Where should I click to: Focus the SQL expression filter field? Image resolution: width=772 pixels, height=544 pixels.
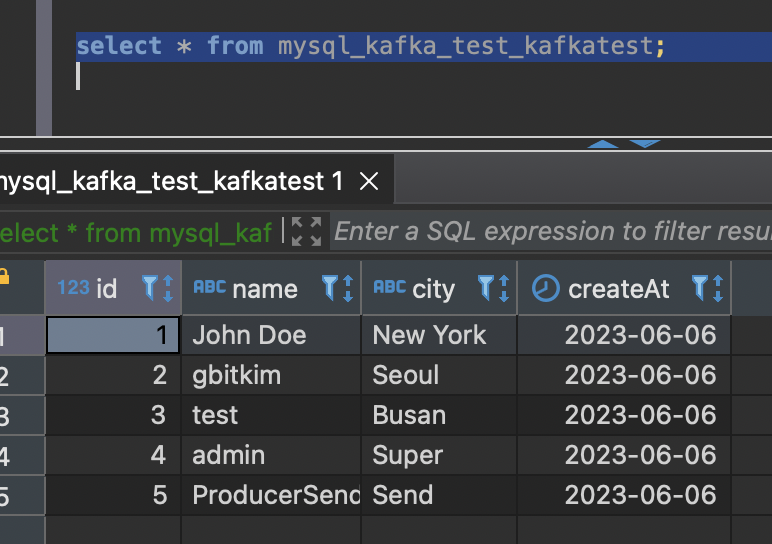coord(552,232)
